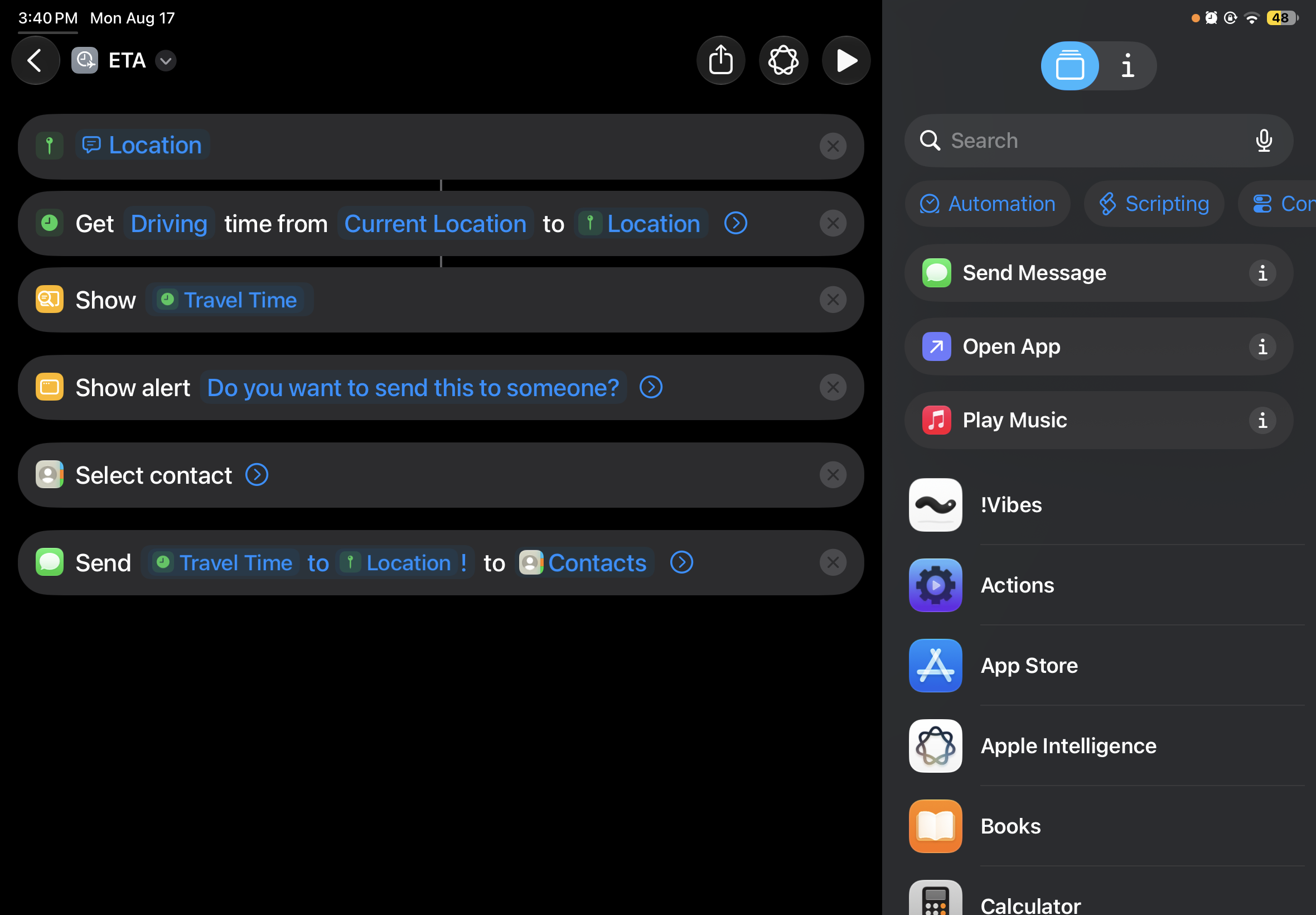Tap the microphone dictation icon
1316x915 pixels.
click(1263, 141)
